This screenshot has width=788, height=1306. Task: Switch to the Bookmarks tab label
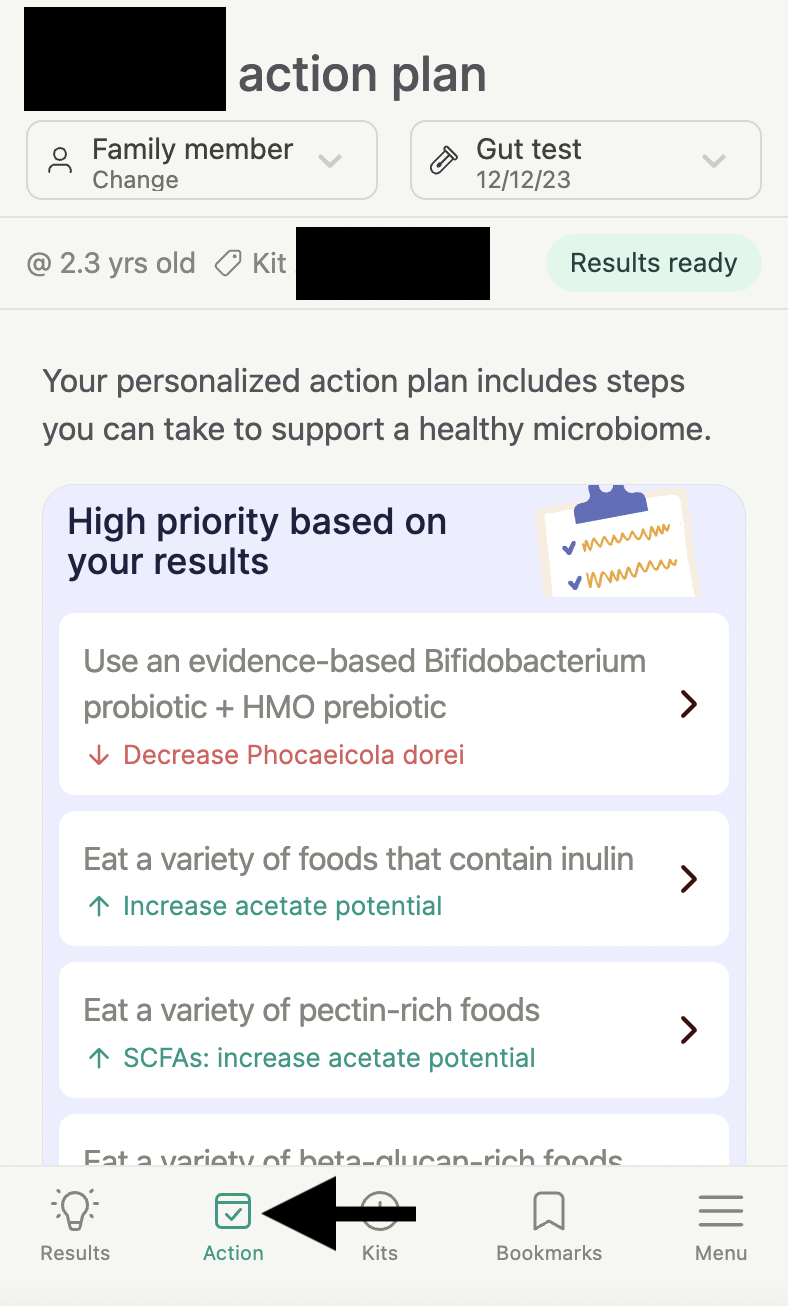coord(549,1253)
